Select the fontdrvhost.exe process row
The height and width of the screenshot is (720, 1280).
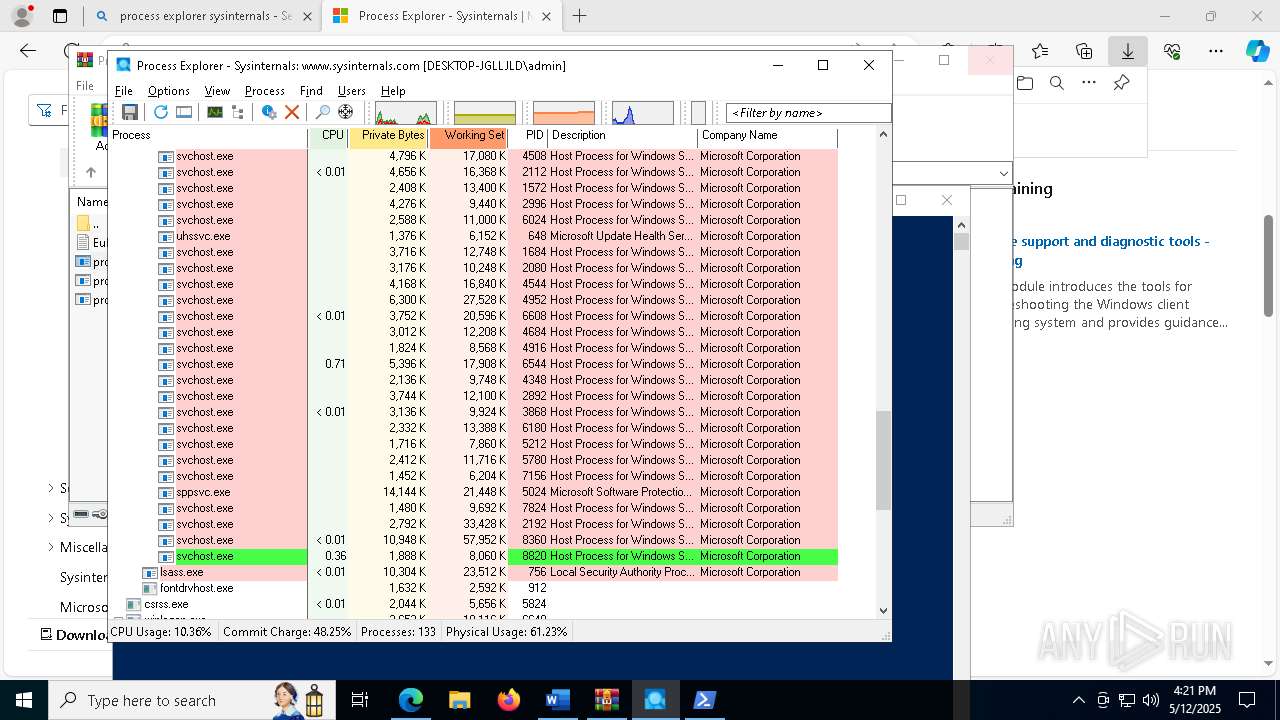[x=473, y=588]
